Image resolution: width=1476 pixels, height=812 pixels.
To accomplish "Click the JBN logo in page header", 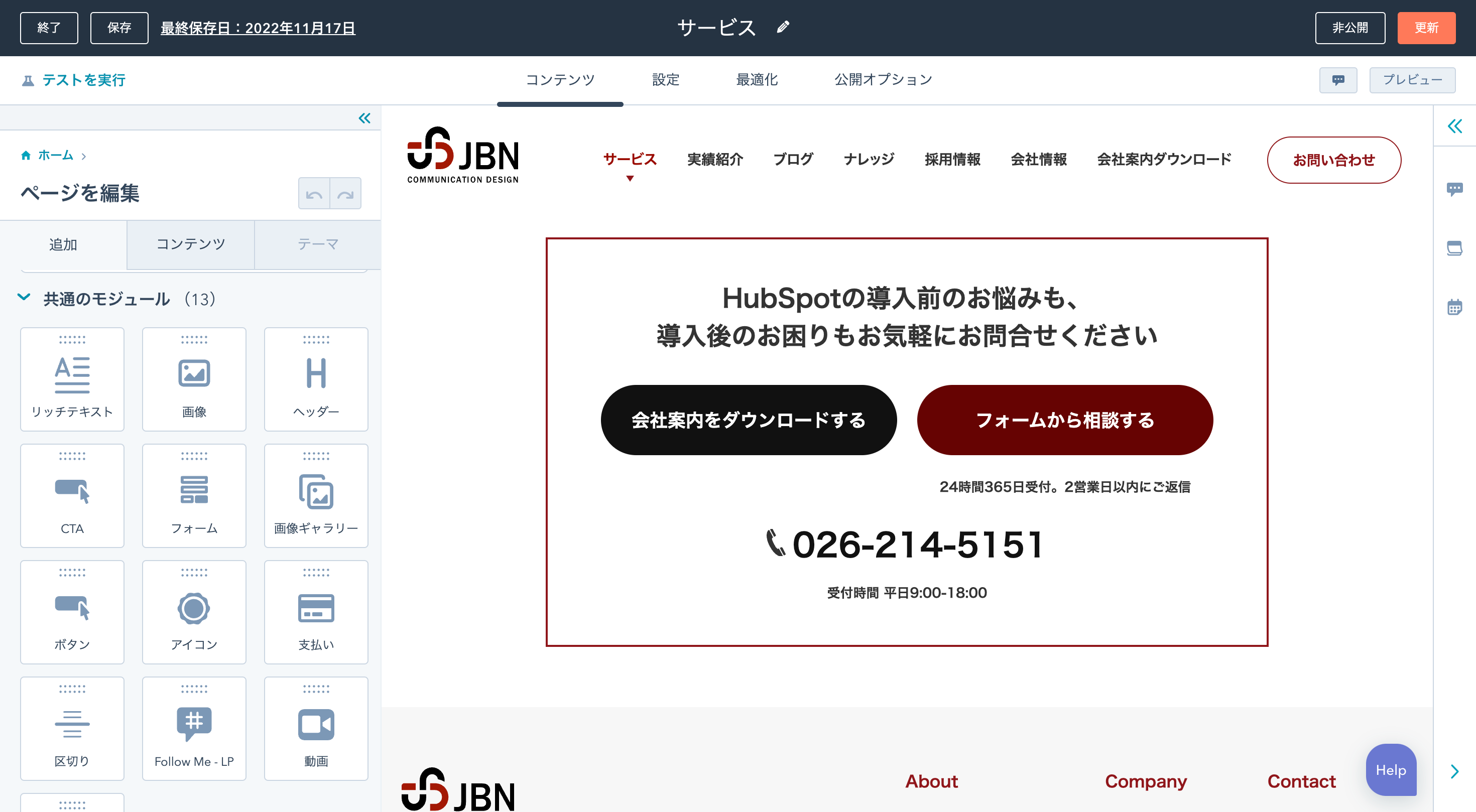I will tap(463, 155).
